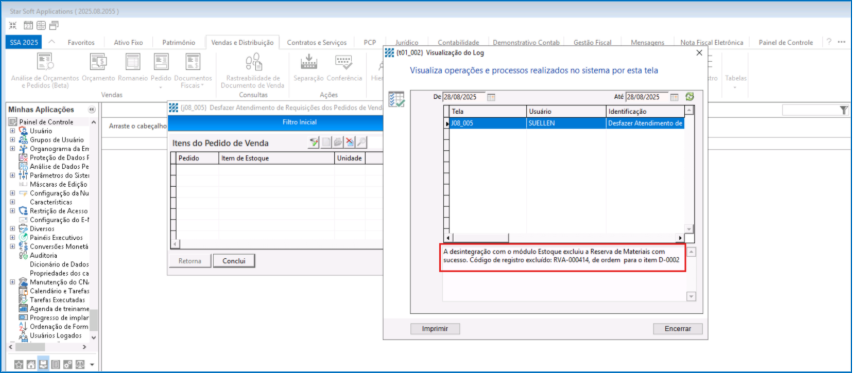
Task: Click the Usuário column header in log grid
Action: point(566,111)
